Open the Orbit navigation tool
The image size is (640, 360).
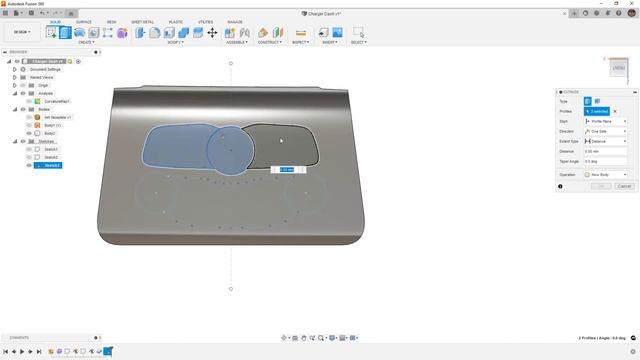[x=284, y=338]
